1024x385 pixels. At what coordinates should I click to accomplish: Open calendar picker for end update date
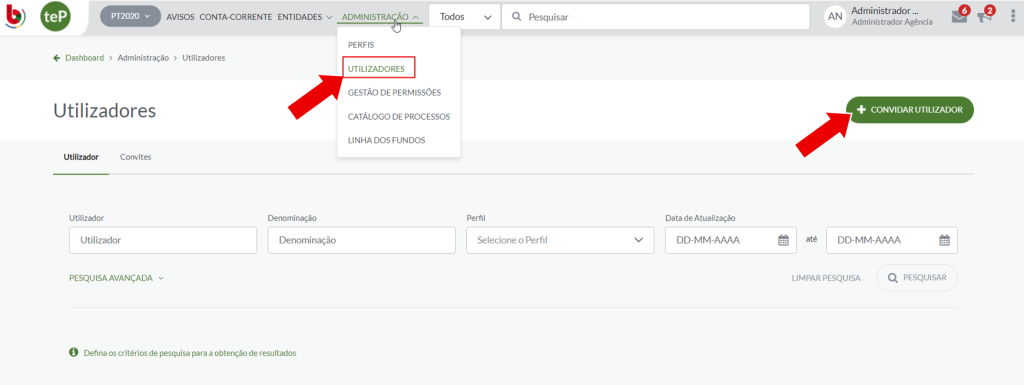point(944,240)
